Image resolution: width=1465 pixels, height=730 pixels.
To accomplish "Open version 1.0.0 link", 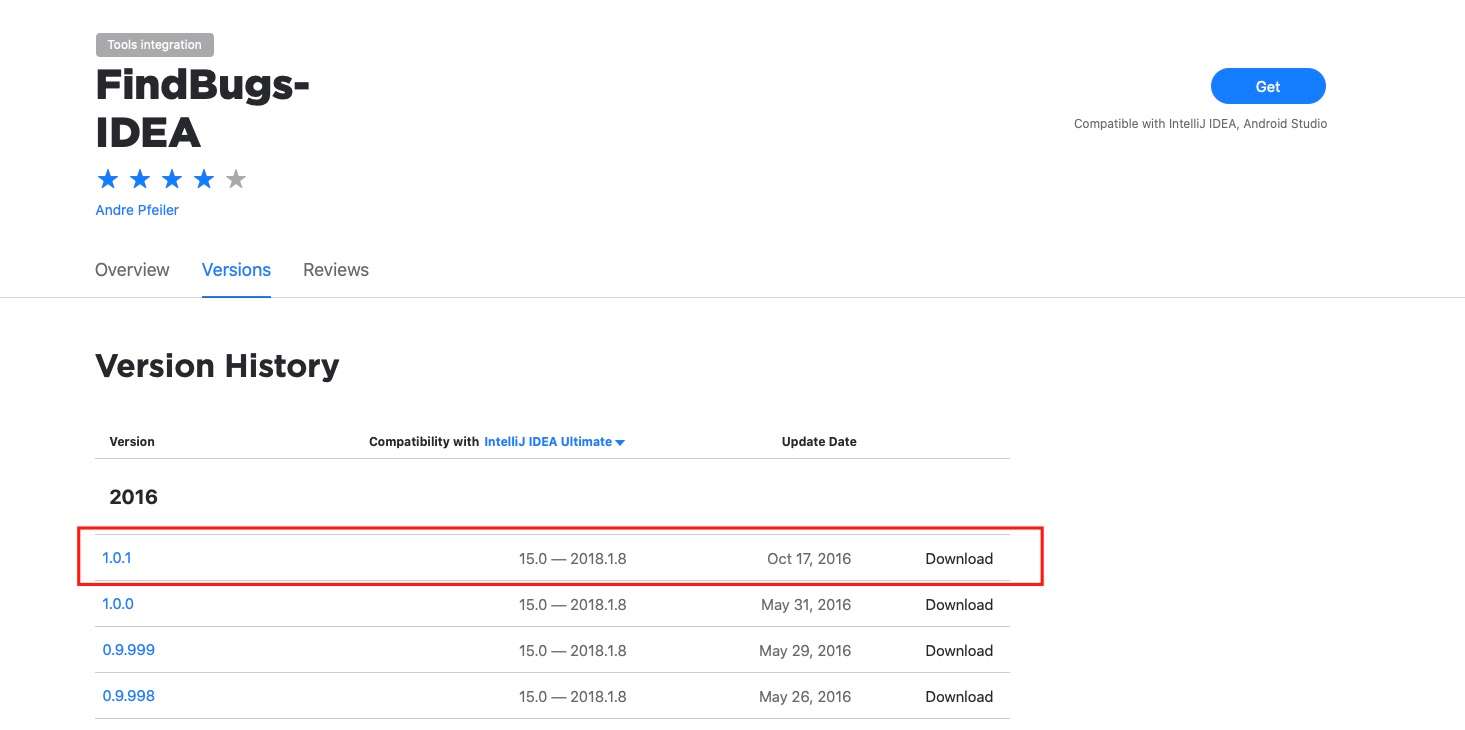I will coord(118,604).
